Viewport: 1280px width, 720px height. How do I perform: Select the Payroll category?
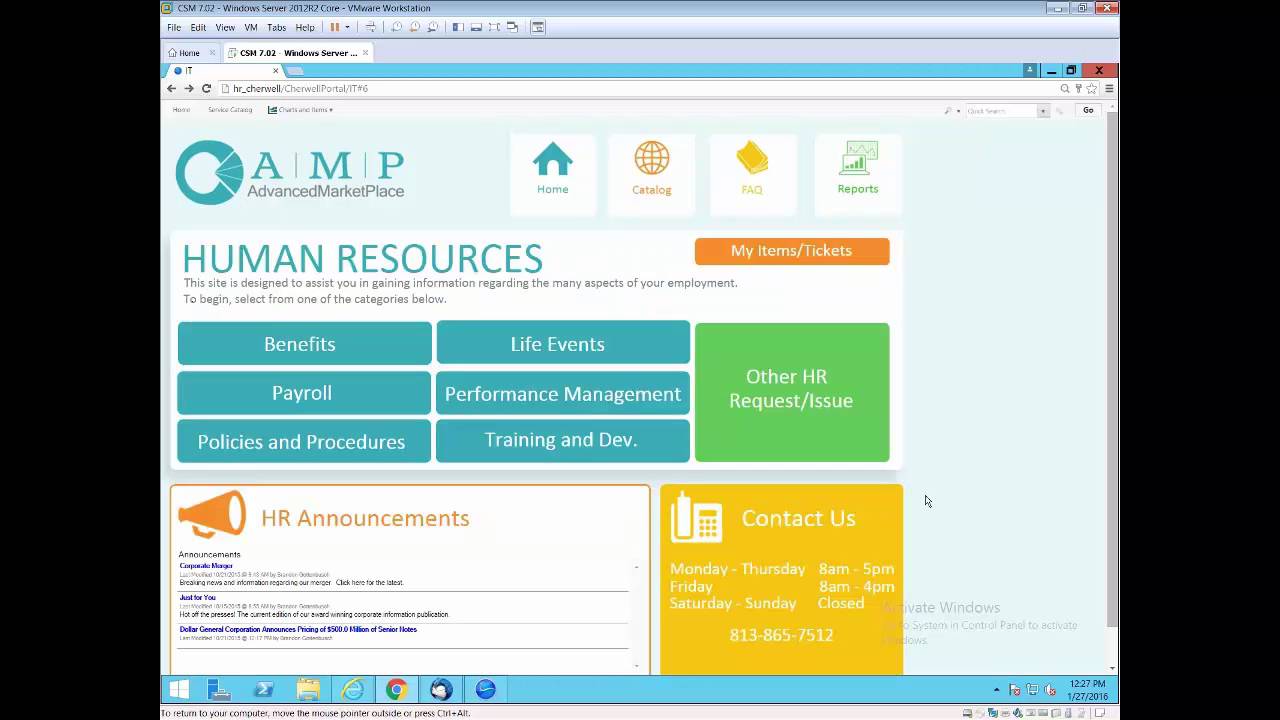(304, 393)
